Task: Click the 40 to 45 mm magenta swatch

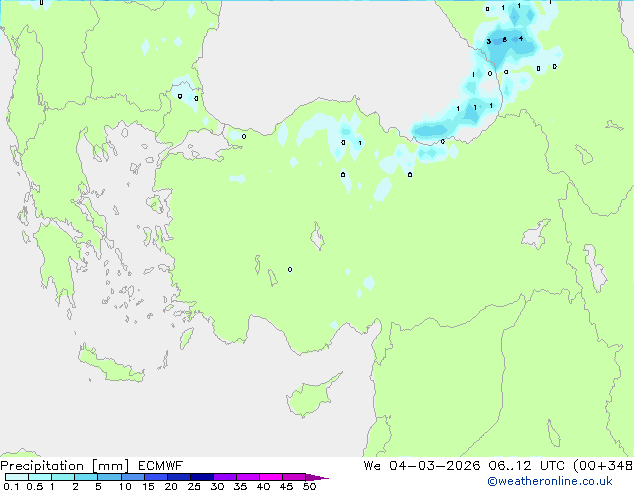Action: [x=271, y=477]
